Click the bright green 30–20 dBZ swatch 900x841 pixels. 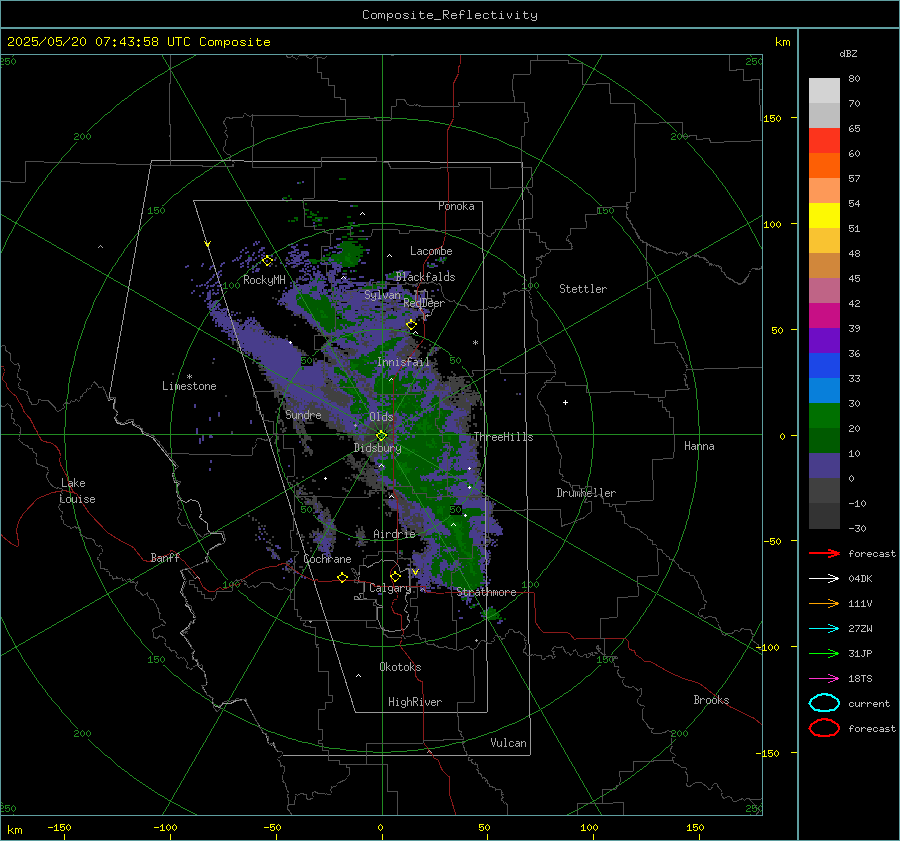coord(824,416)
